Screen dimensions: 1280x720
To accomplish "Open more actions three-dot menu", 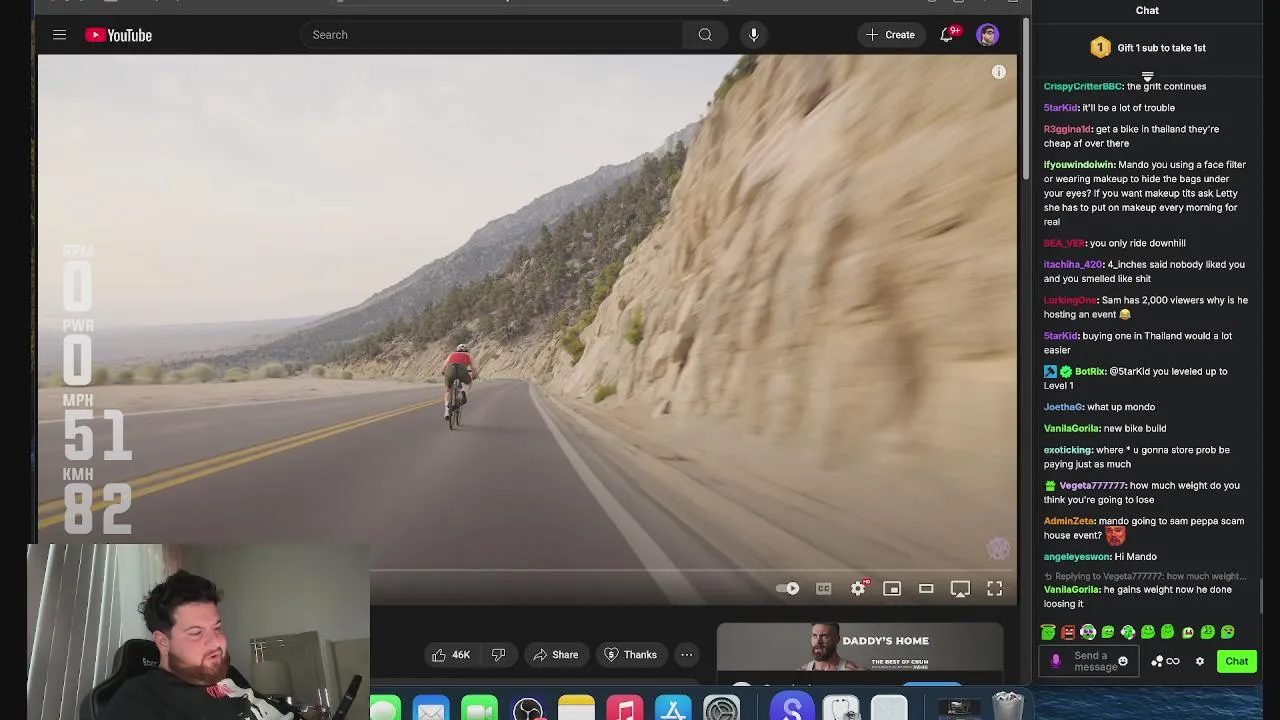I will [687, 655].
